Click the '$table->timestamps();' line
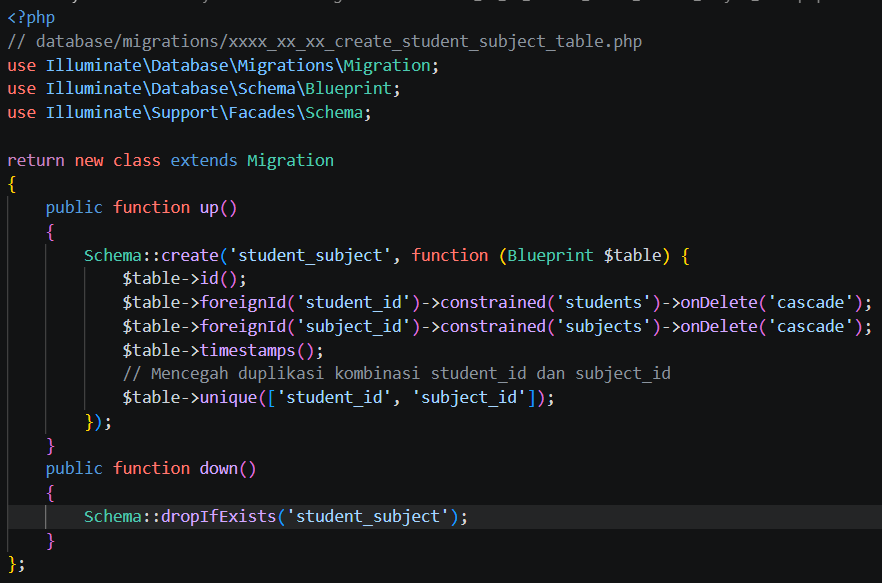The image size is (882, 583). click(x=223, y=351)
